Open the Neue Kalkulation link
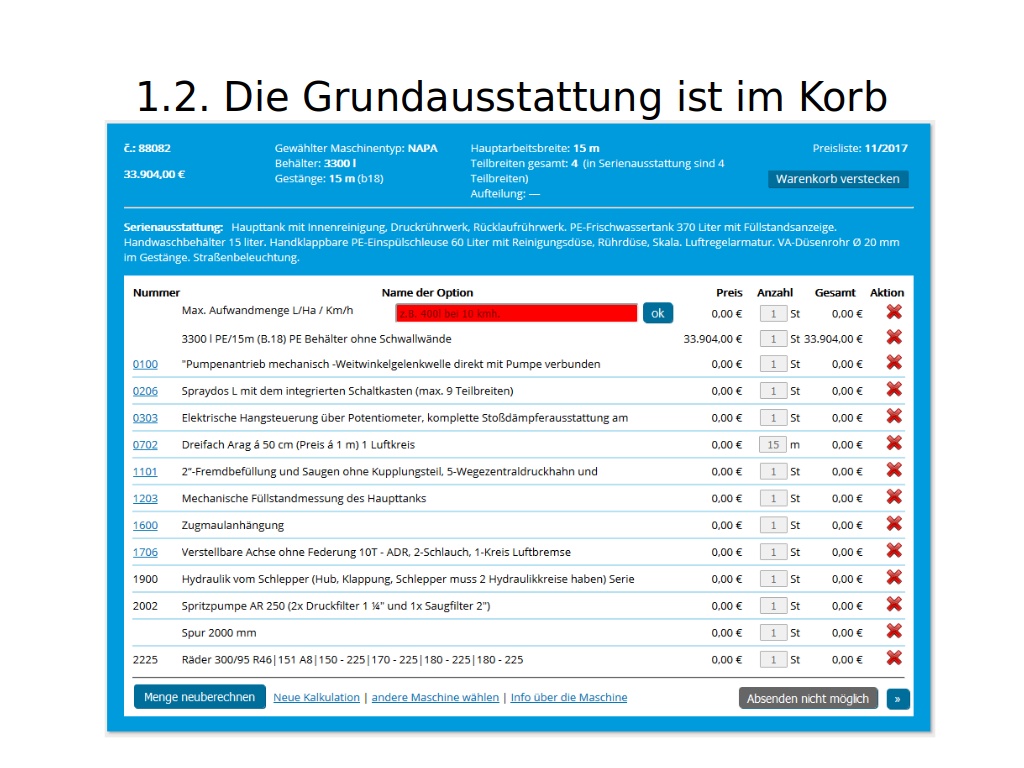Image resolution: width=1024 pixels, height=768 pixels. click(x=316, y=698)
